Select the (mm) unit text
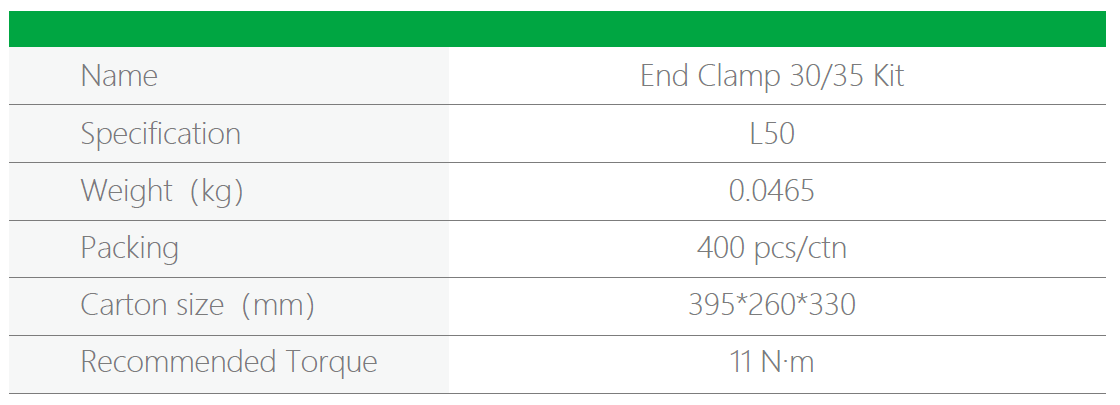Viewport: 1120px width, 405px height. pos(281,306)
